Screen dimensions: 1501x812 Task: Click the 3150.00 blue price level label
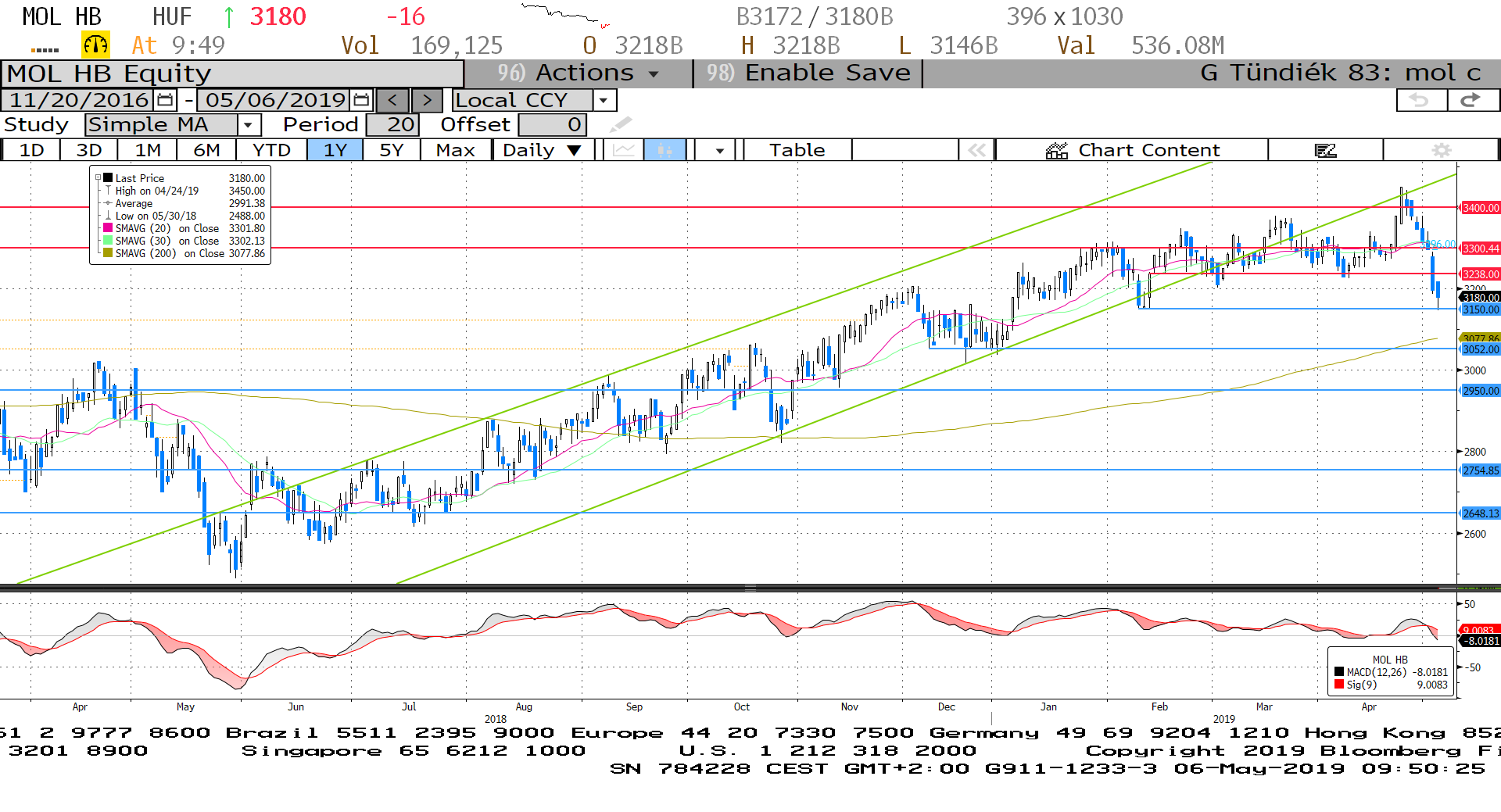point(1481,309)
